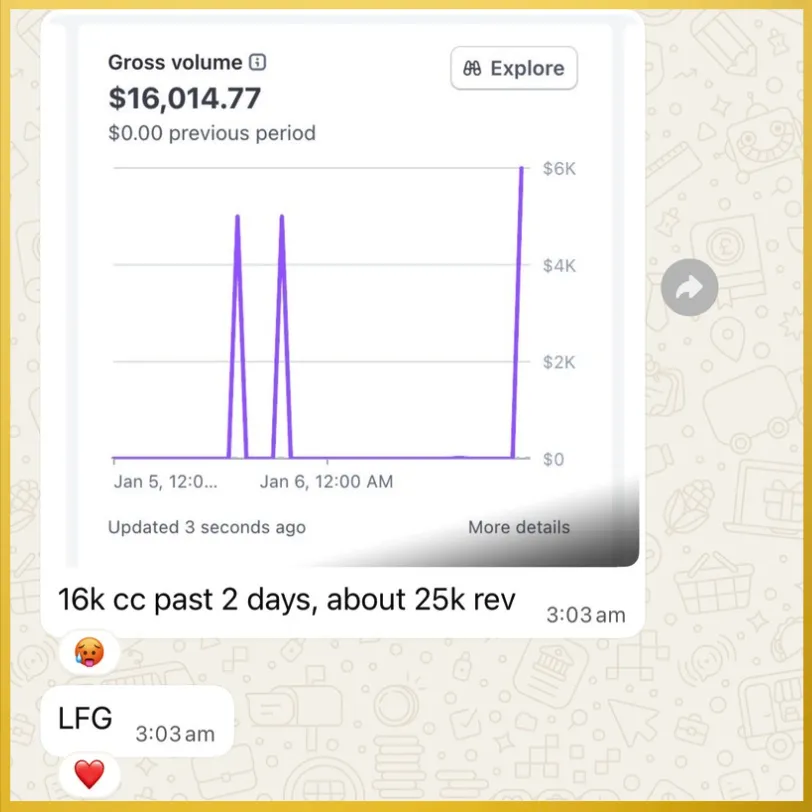Click the $0.00 previous period text
This screenshot has width=812, height=812.
click(x=212, y=133)
